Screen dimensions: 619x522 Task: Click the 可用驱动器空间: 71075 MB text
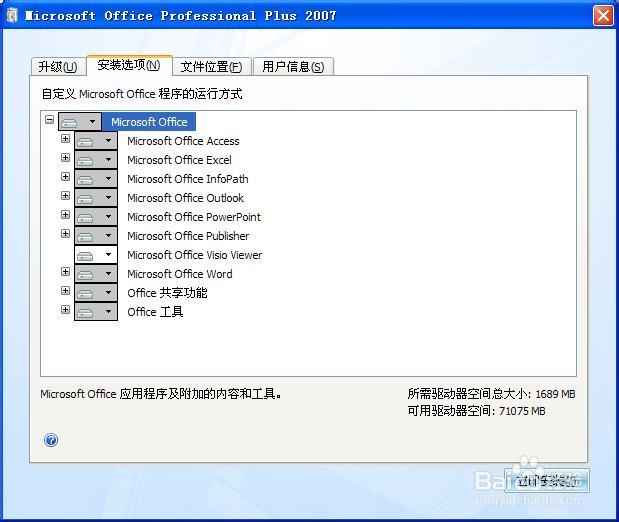476,411
